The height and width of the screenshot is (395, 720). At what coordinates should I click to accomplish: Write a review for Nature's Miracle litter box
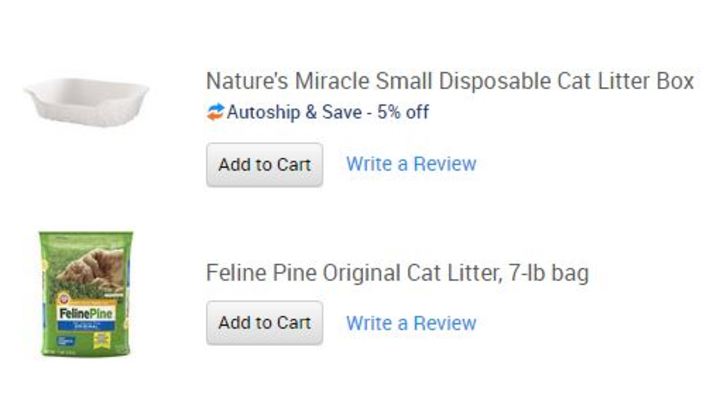point(411,164)
